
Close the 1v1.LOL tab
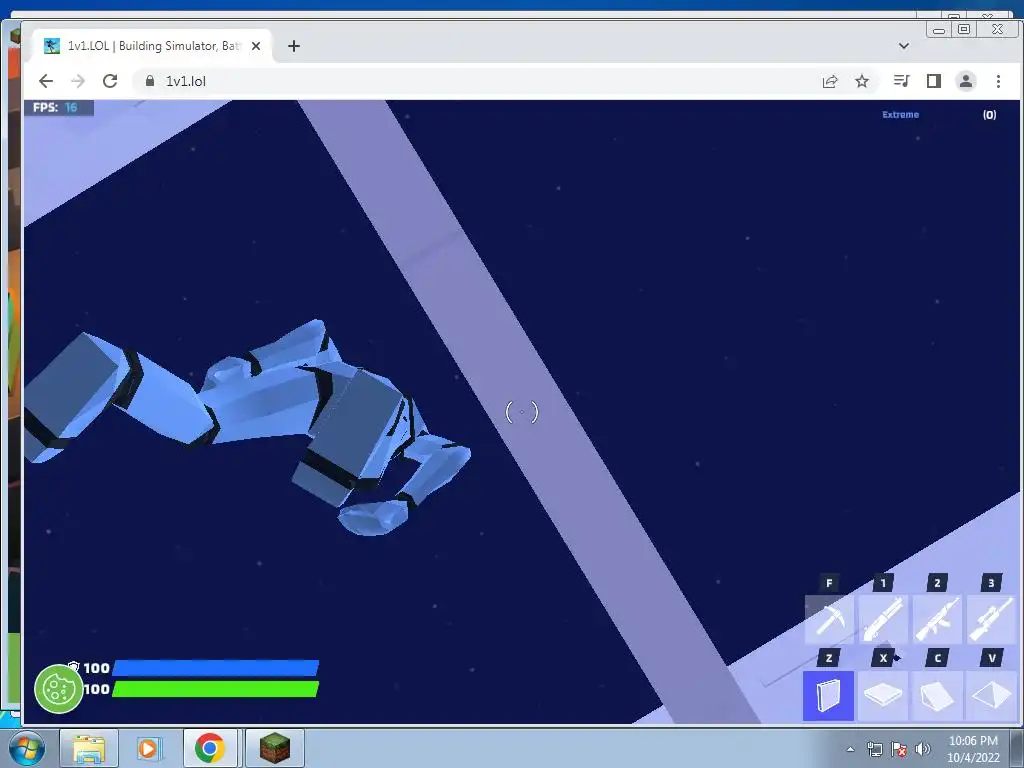tap(256, 46)
